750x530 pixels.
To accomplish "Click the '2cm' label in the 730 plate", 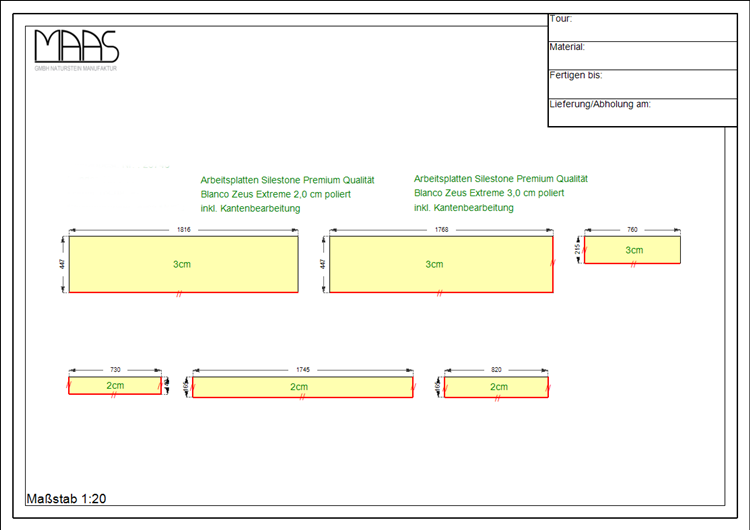I will click(115, 386).
